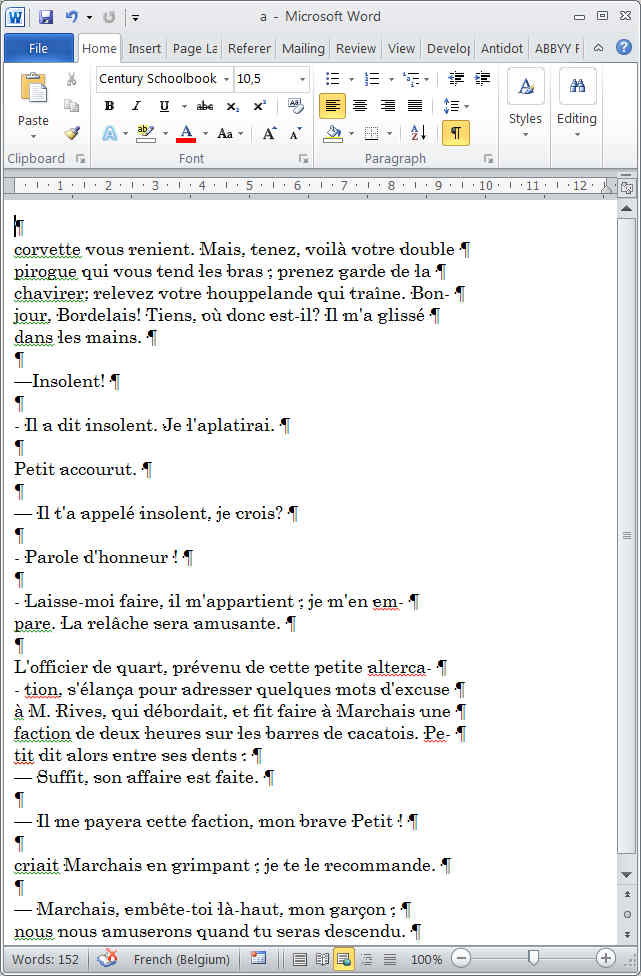Click the Format Painter brush icon
Image resolution: width=641 pixels, height=976 pixels.
pyautogui.click(x=72, y=133)
